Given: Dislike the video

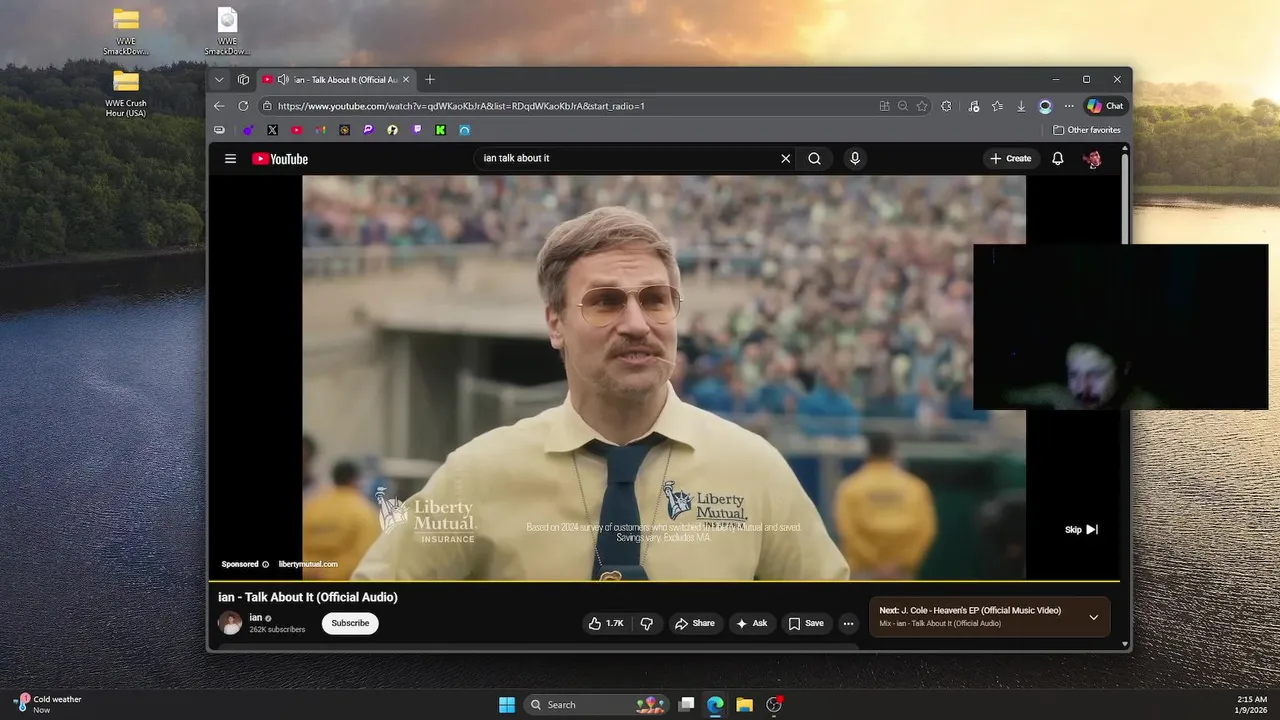Looking at the screenshot, I should (x=646, y=623).
